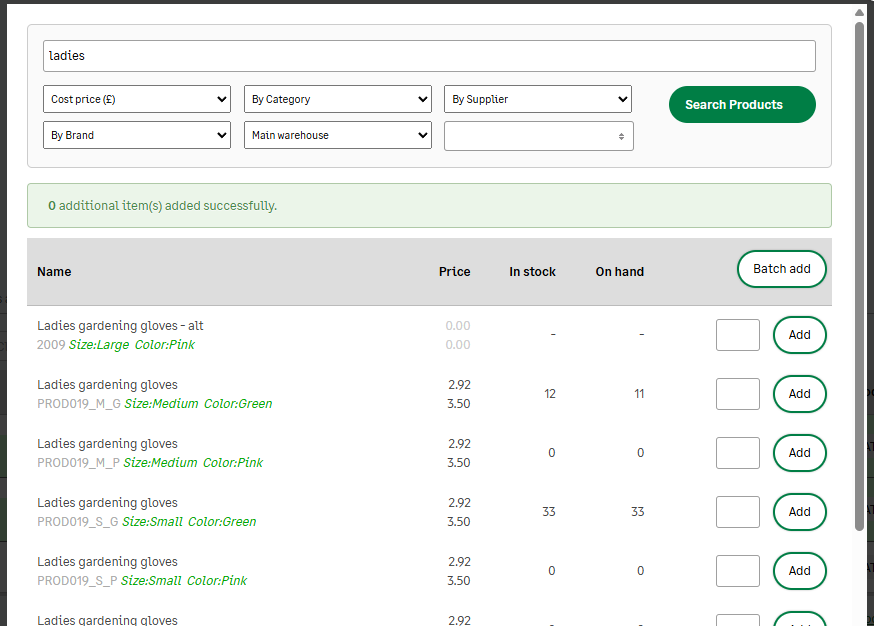Open the Cost price (£) dropdown
874x626 pixels.
tap(137, 99)
